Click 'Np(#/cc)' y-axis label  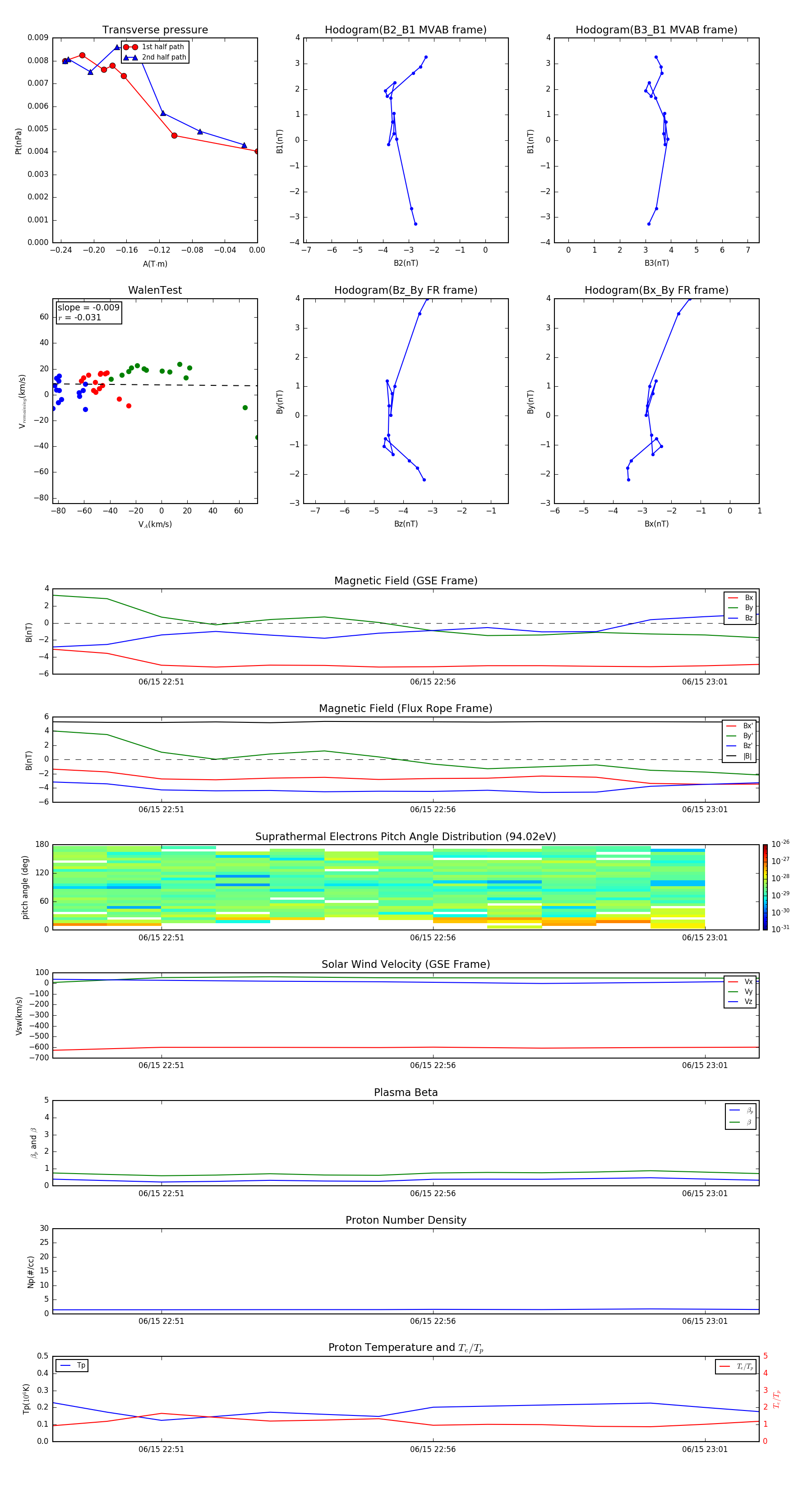click(x=31, y=1271)
